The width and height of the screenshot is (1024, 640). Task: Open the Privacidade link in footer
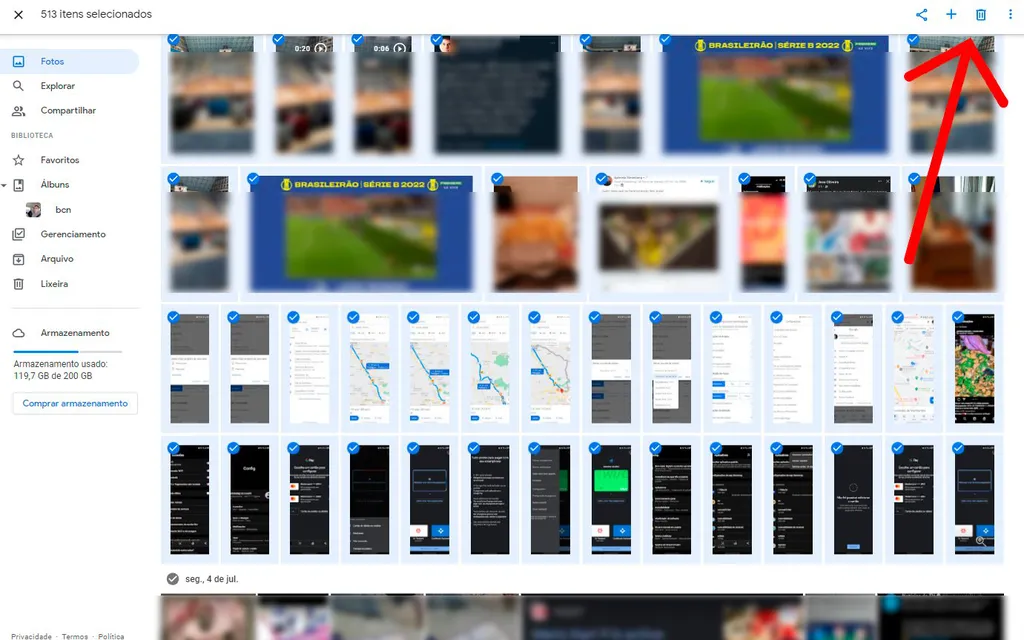pyautogui.click(x=31, y=636)
